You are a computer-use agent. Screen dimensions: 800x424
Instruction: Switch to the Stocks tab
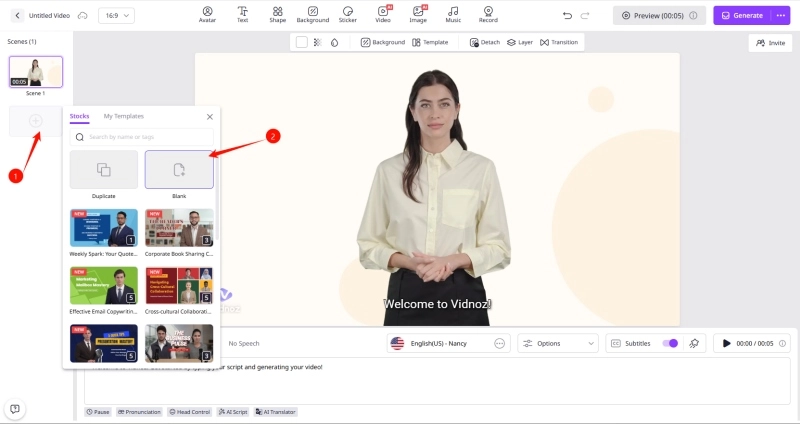79,116
